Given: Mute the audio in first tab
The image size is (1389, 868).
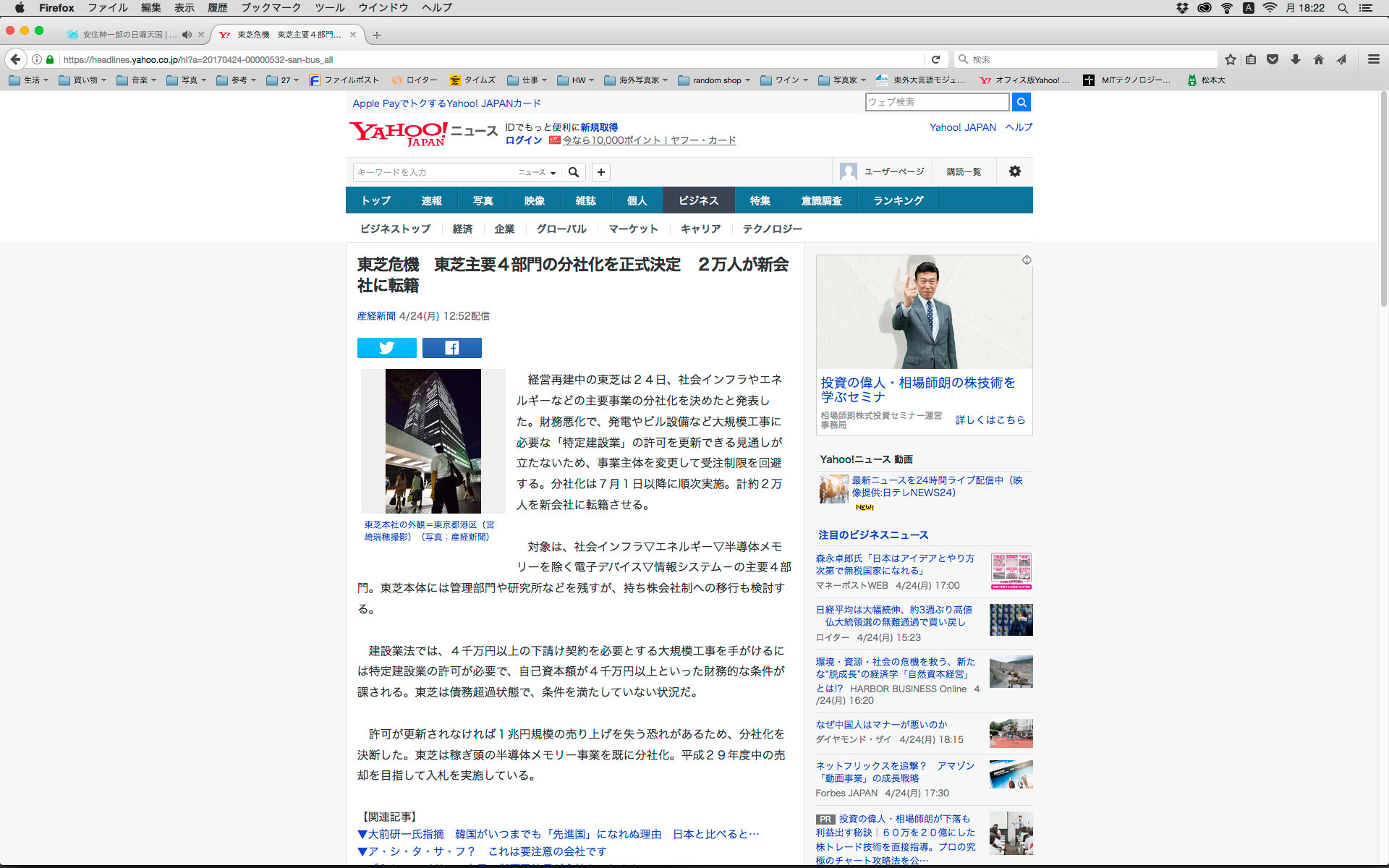Looking at the screenshot, I should coord(187,35).
